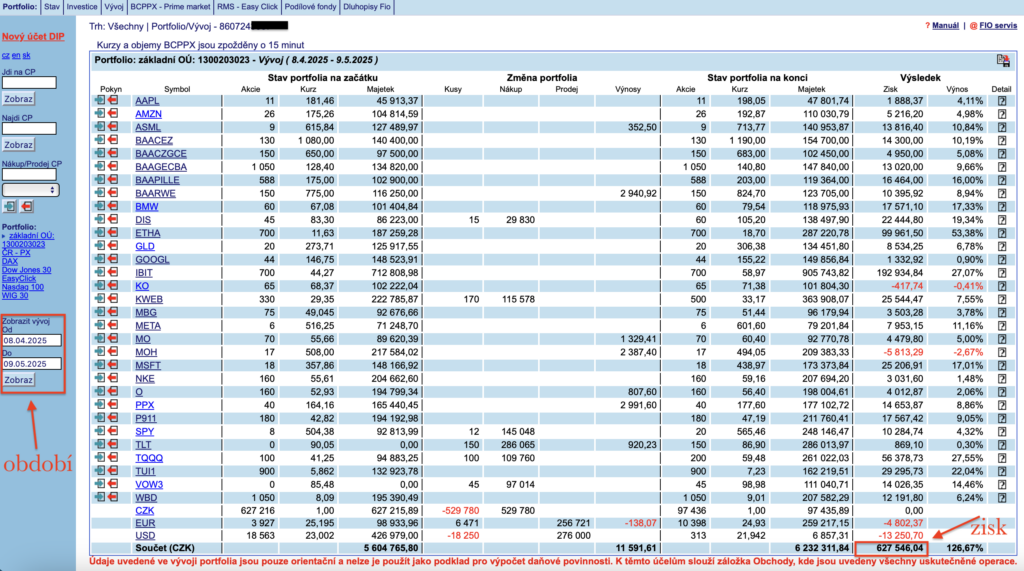The height and width of the screenshot is (571, 1024).
Task: Open the Podílové fondy tab
Action: (310, 7)
